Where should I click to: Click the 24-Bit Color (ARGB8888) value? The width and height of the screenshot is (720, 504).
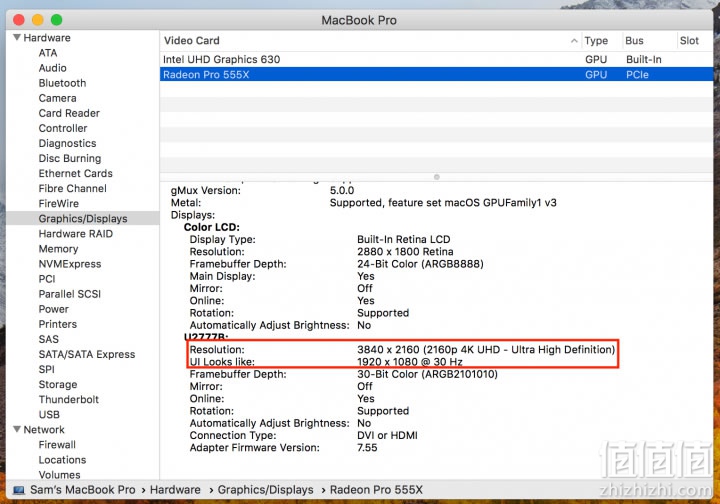point(420,264)
